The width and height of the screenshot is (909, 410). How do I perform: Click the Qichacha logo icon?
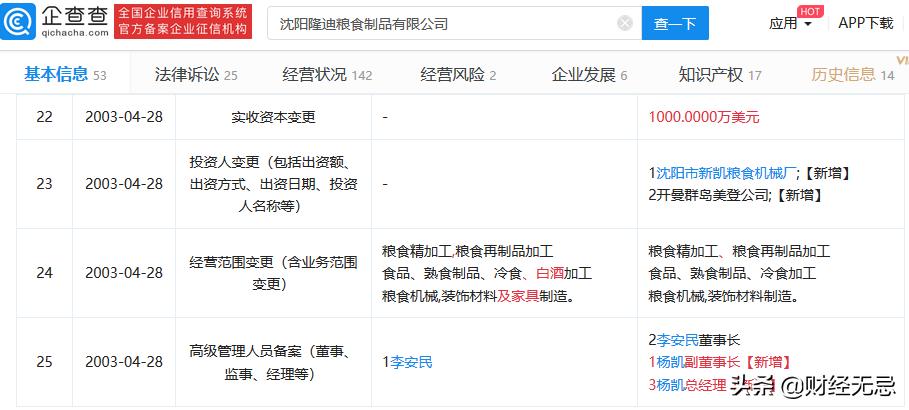click(18, 21)
